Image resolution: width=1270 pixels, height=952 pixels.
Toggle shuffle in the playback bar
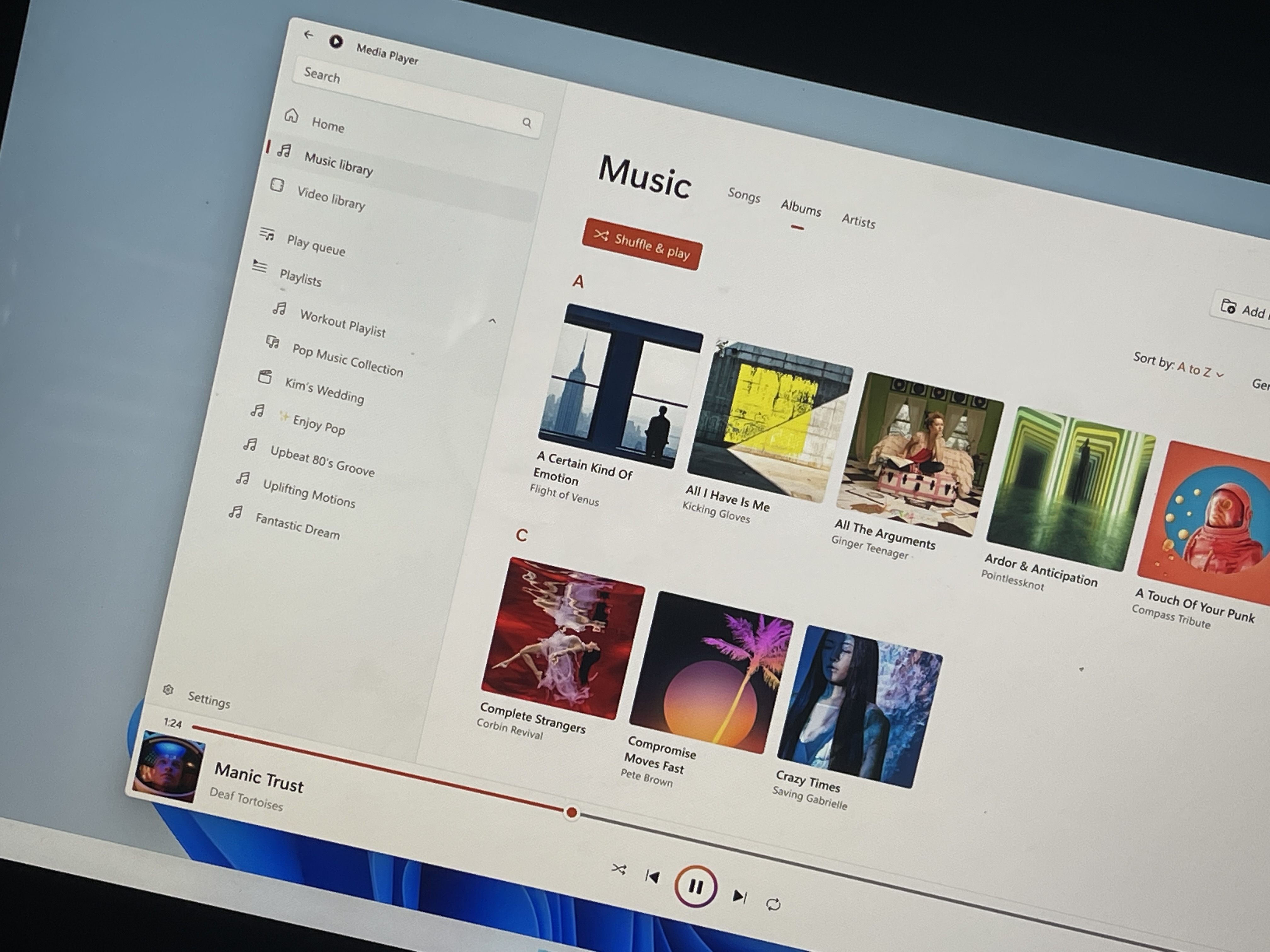click(x=618, y=869)
